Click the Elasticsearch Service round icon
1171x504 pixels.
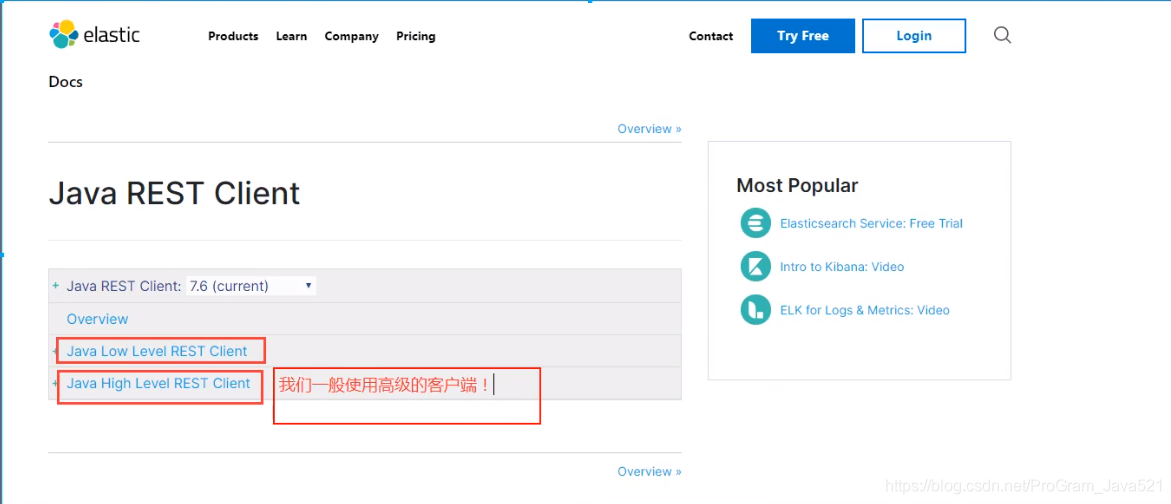[755, 223]
